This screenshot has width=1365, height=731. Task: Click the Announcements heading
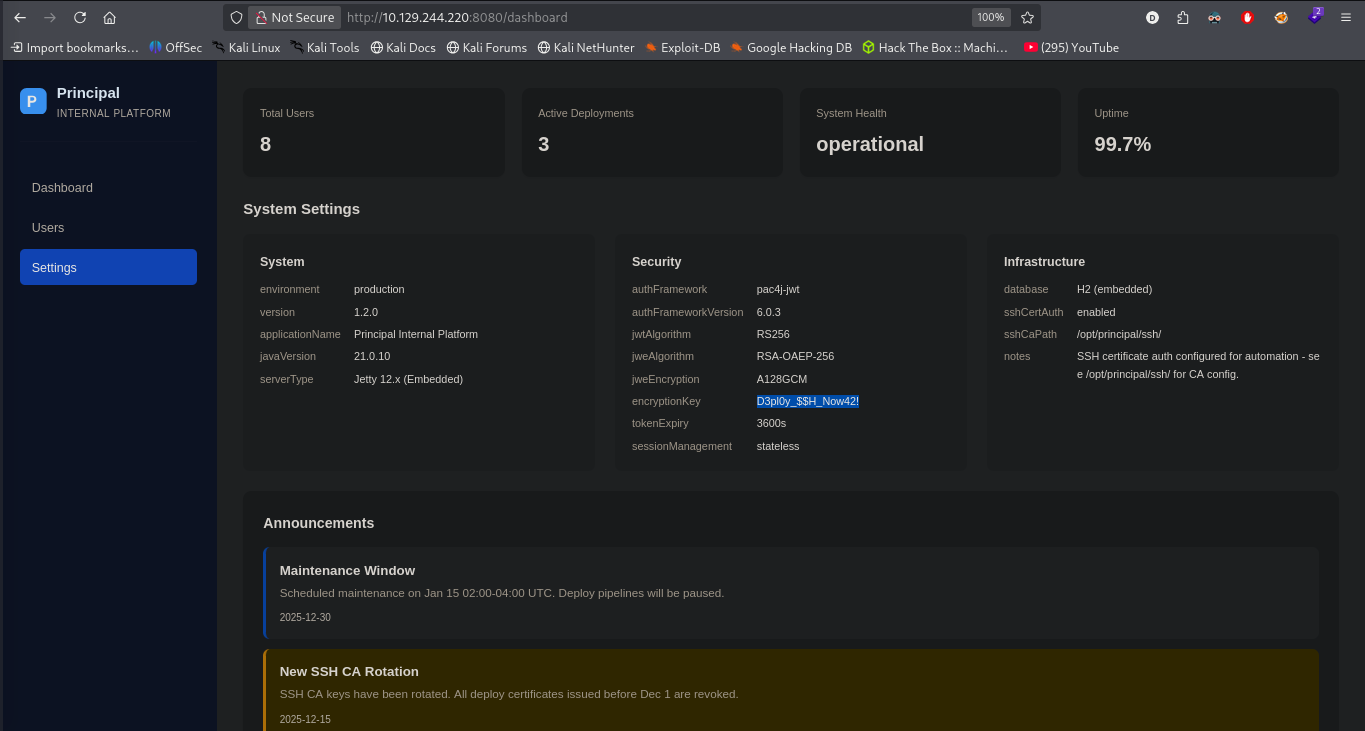[x=319, y=523]
